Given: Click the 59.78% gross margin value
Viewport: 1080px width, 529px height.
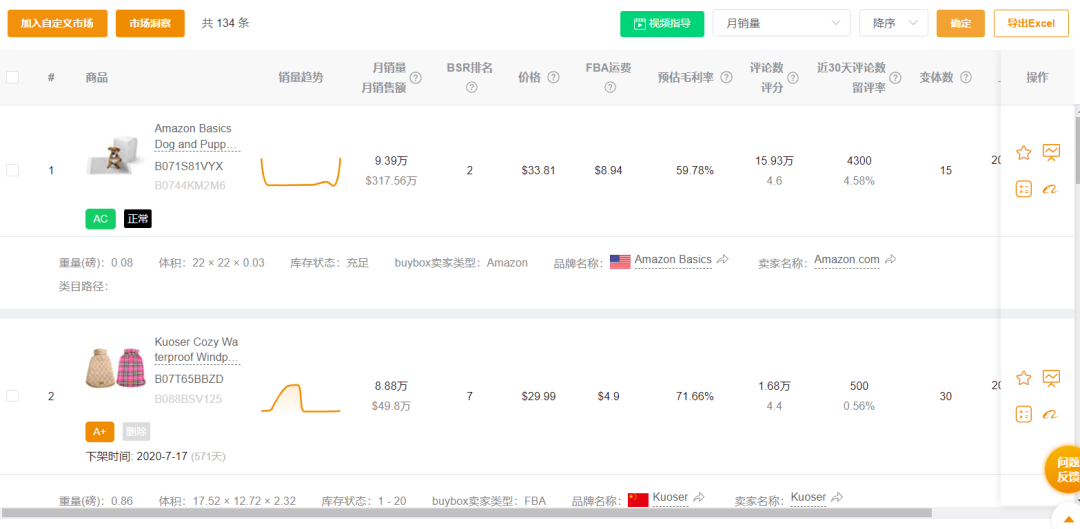Looking at the screenshot, I should (x=695, y=170).
